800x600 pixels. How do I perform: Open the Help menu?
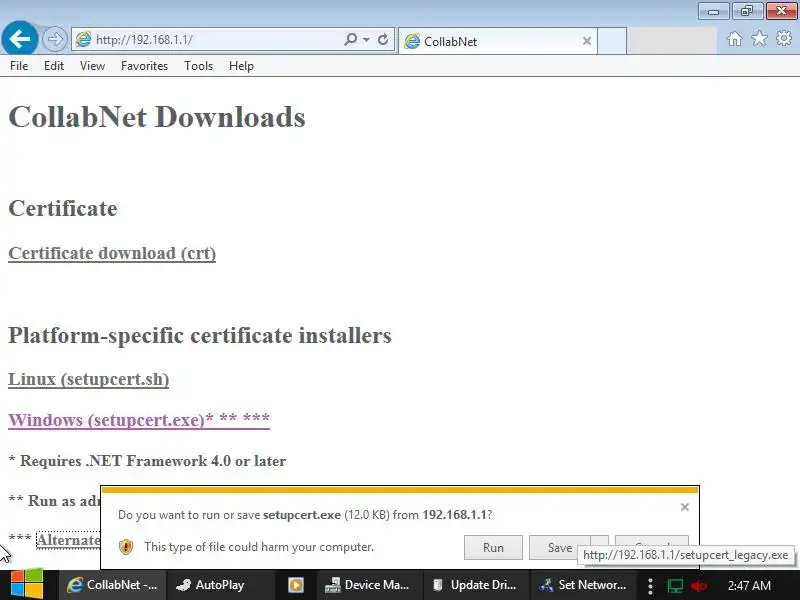pos(241,66)
